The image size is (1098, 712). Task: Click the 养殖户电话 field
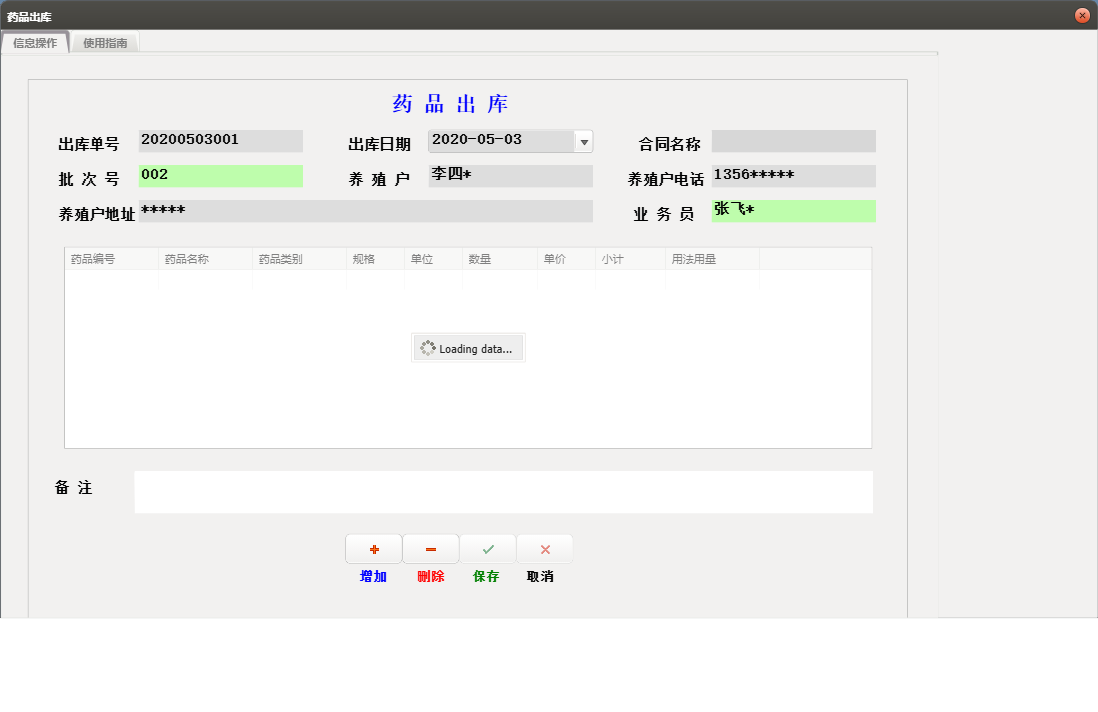(793, 176)
